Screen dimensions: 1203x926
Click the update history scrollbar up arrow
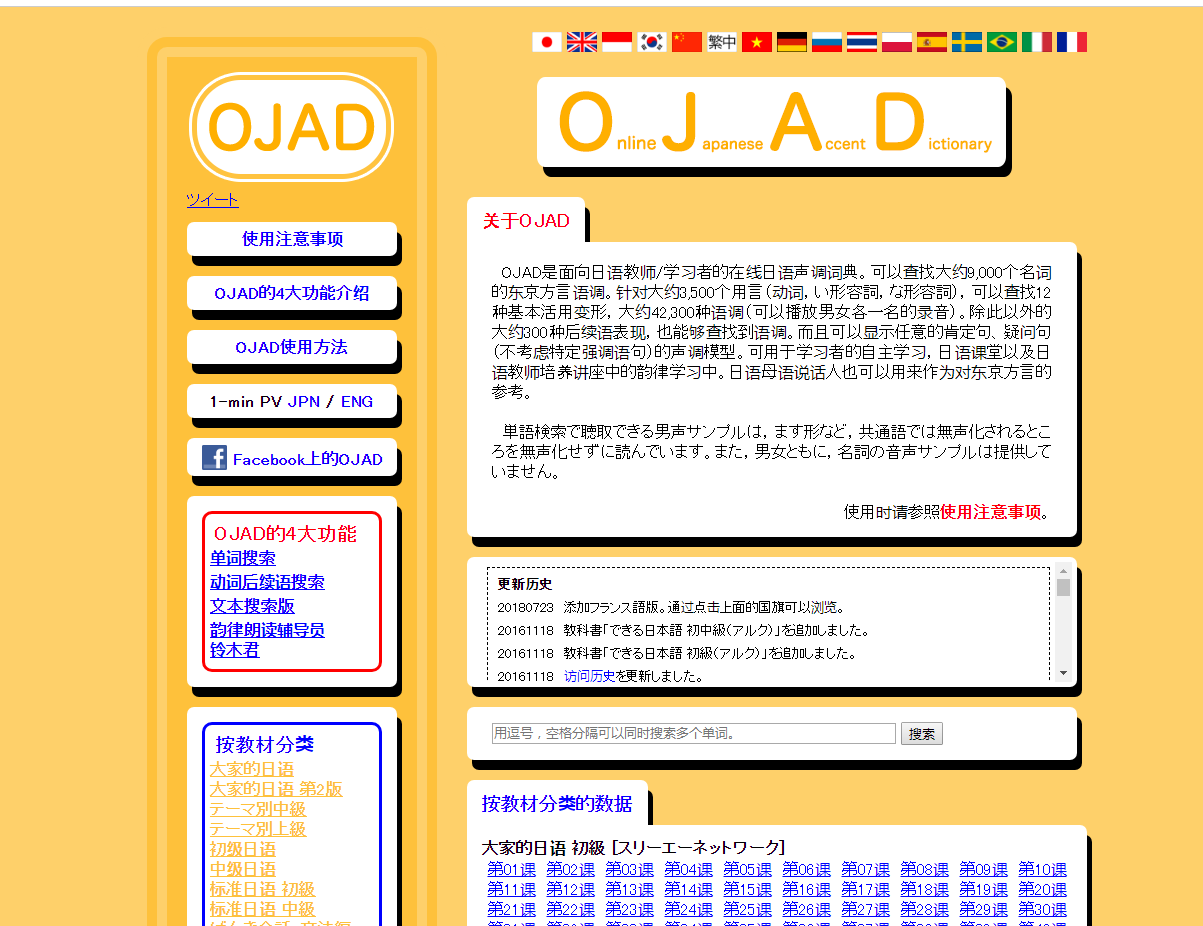point(1063,572)
